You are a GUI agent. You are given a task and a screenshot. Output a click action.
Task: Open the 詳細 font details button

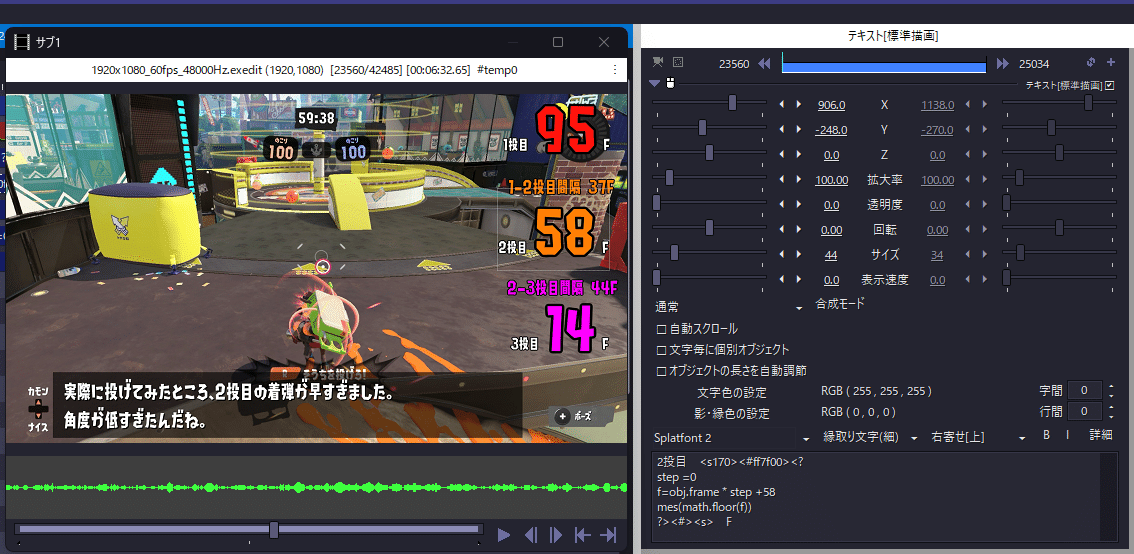[1101, 435]
